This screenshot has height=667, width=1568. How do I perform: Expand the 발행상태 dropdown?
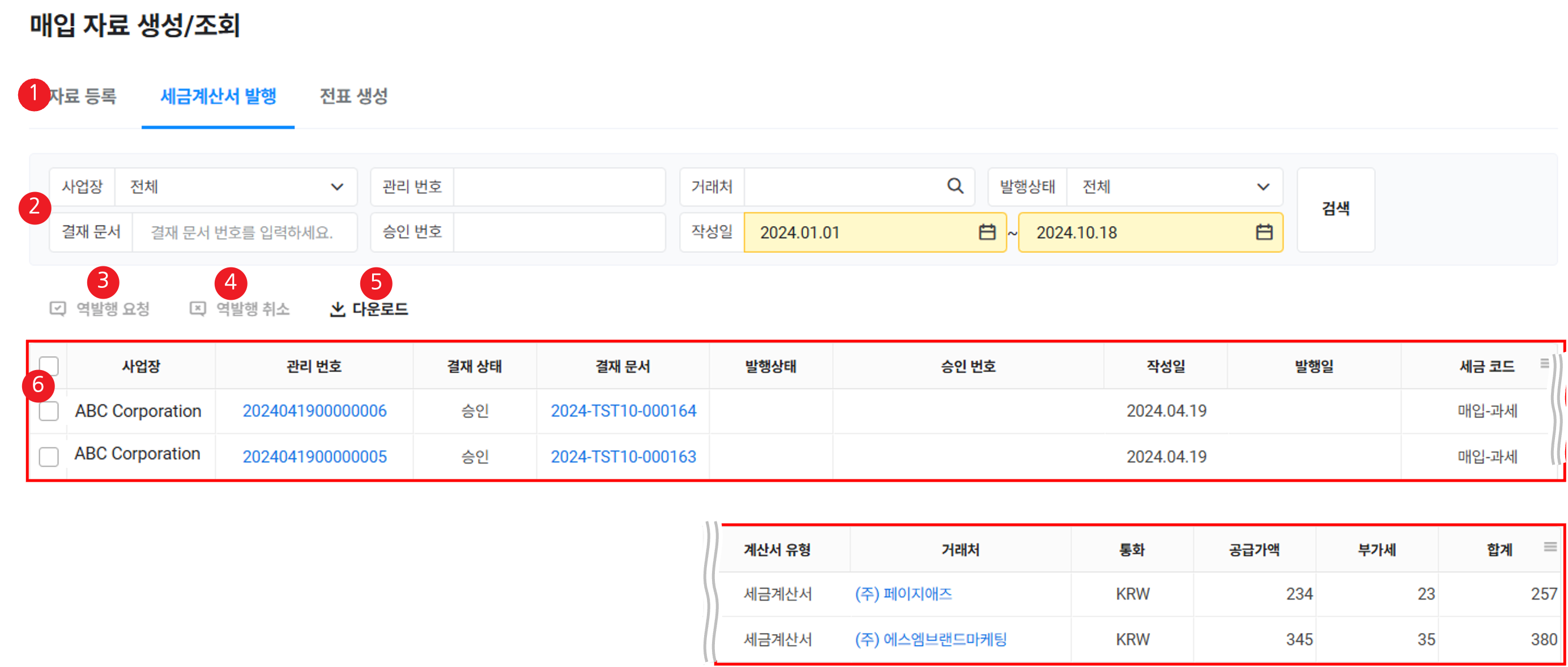coord(1263,187)
